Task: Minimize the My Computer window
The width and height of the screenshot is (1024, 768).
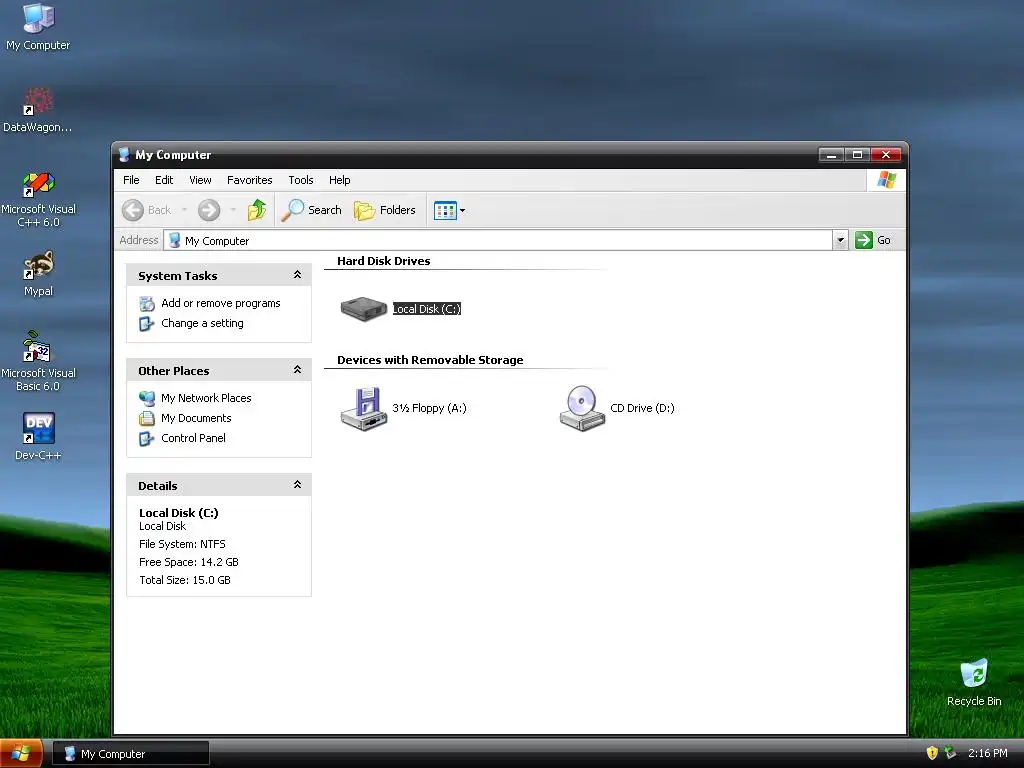Action: pos(831,155)
